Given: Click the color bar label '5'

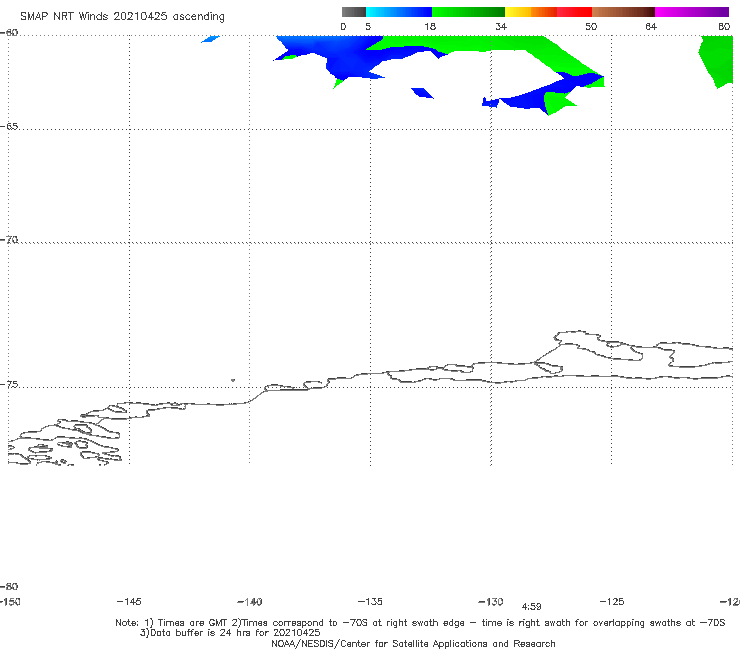Looking at the screenshot, I should pos(368,26).
